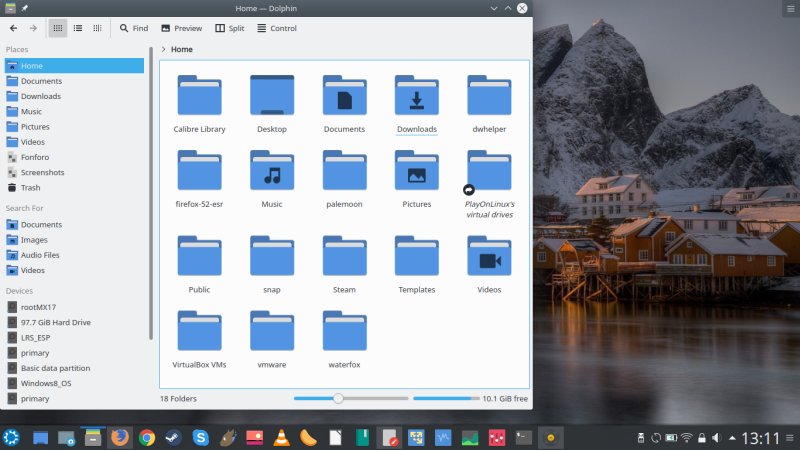Launch Firefox from the taskbar
The image size is (800, 450).
[120, 437]
